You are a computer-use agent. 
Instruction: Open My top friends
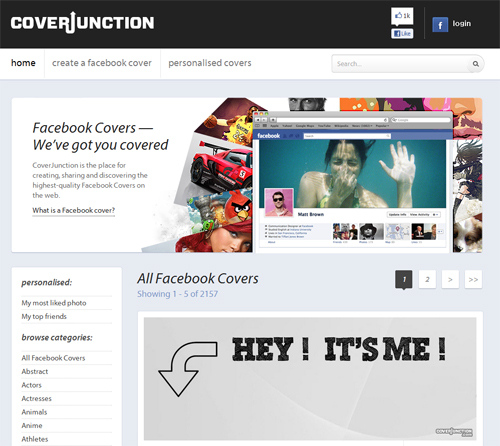click(x=44, y=316)
